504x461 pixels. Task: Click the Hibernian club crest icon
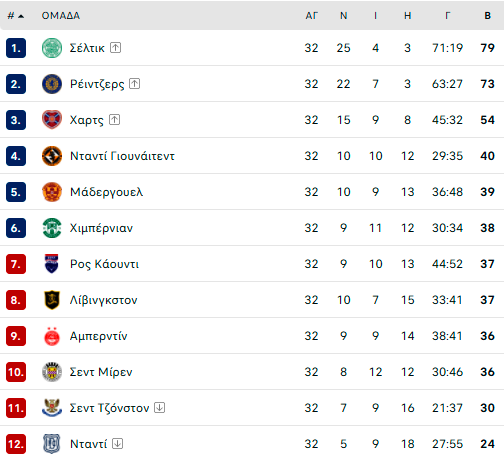click(52, 228)
